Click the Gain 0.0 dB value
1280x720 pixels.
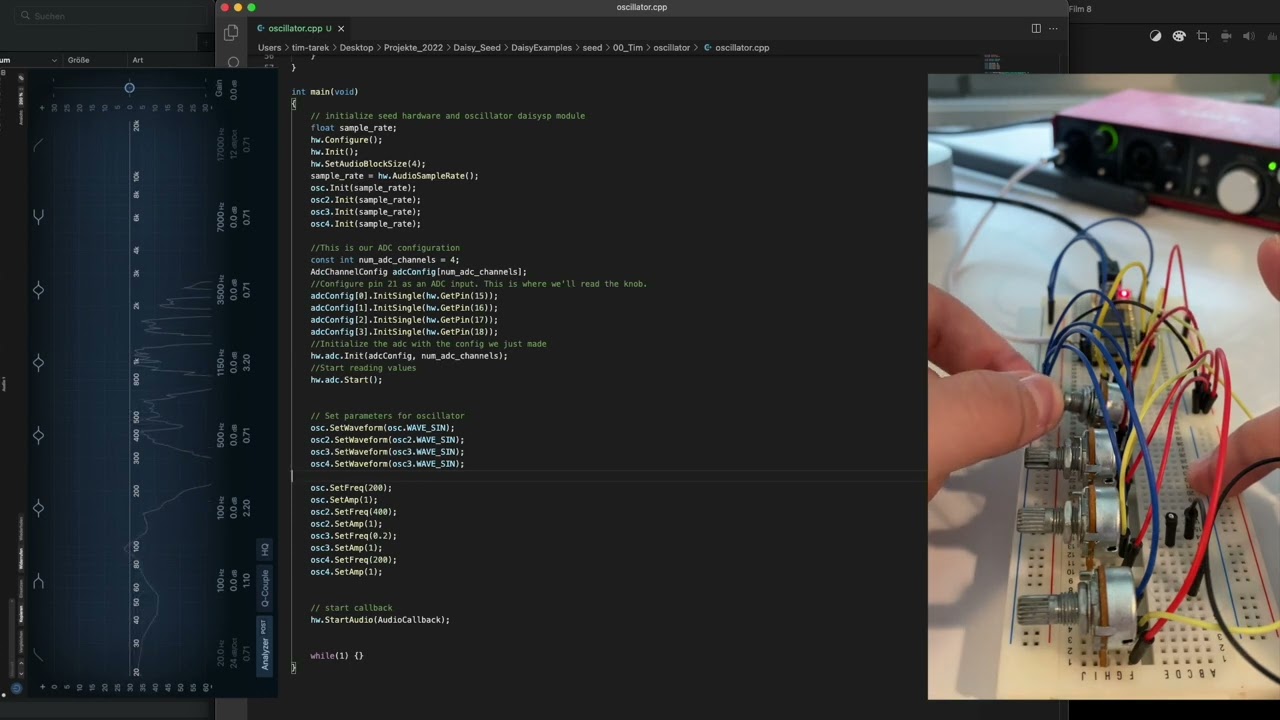pyautogui.click(x=233, y=90)
